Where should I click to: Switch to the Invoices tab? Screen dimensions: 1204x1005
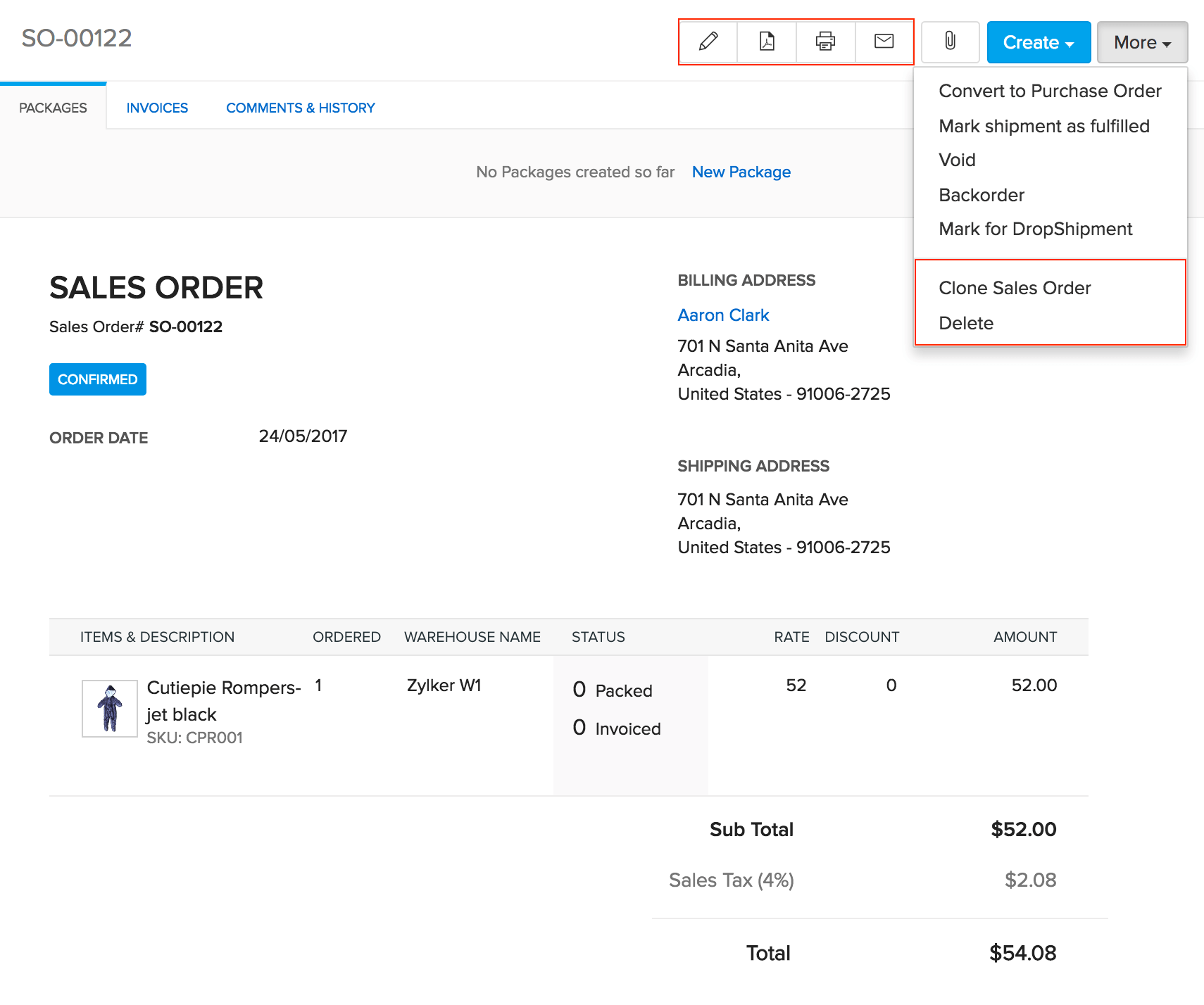click(x=157, y=107)
